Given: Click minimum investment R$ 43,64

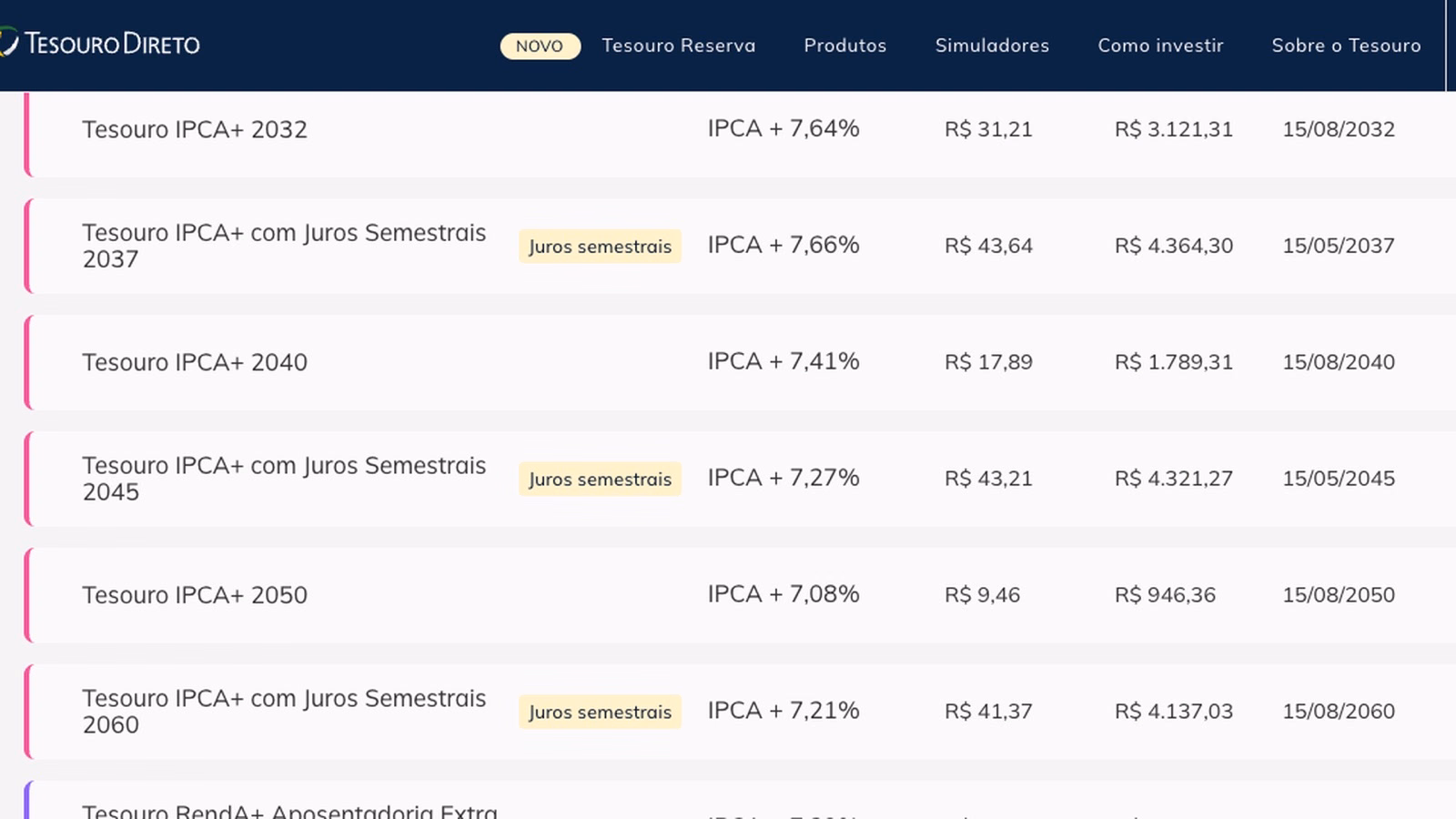Looking at the screenshot, I should [x=988, y=246].
